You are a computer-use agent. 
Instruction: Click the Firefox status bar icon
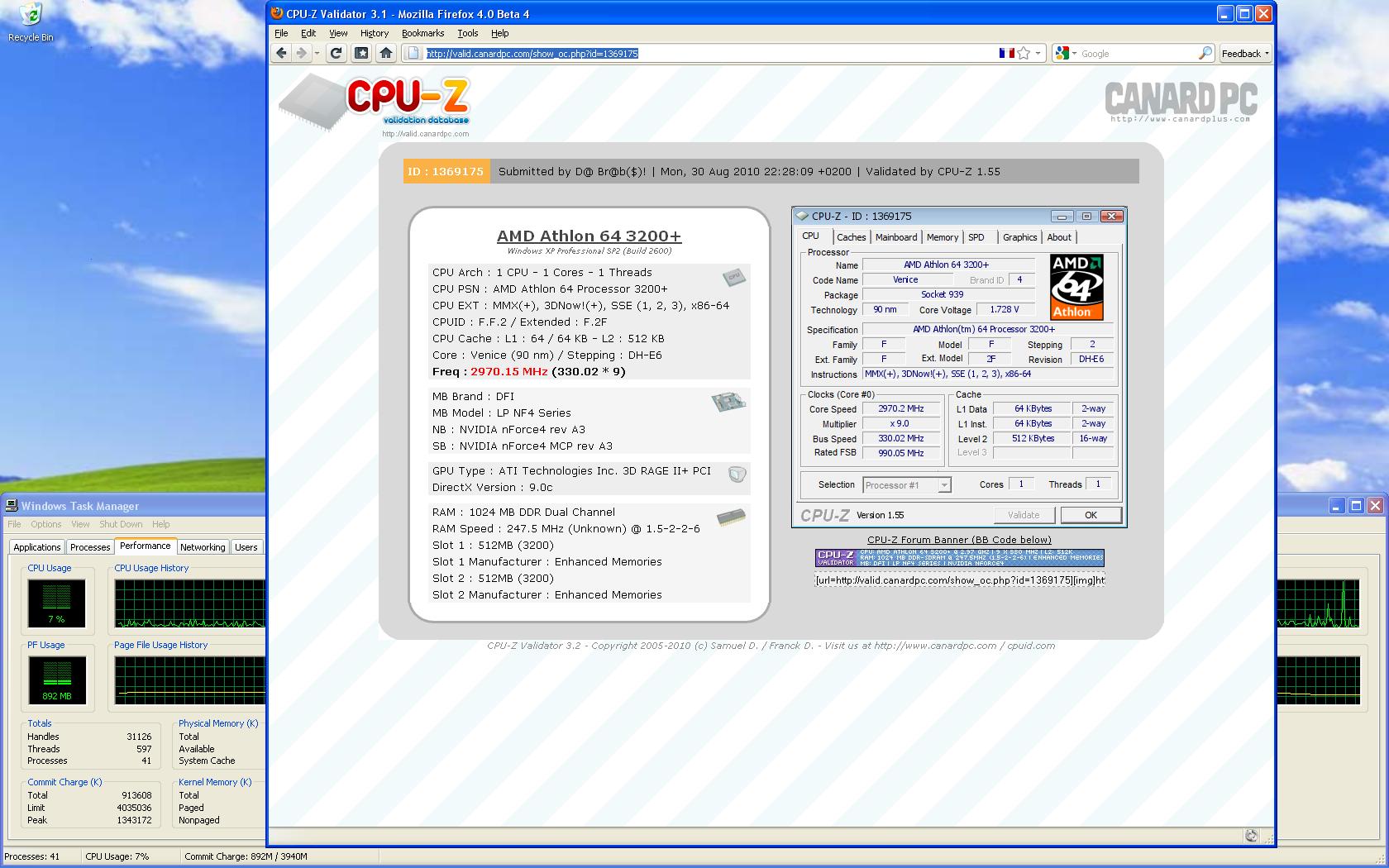click(x=1251, y=836)
